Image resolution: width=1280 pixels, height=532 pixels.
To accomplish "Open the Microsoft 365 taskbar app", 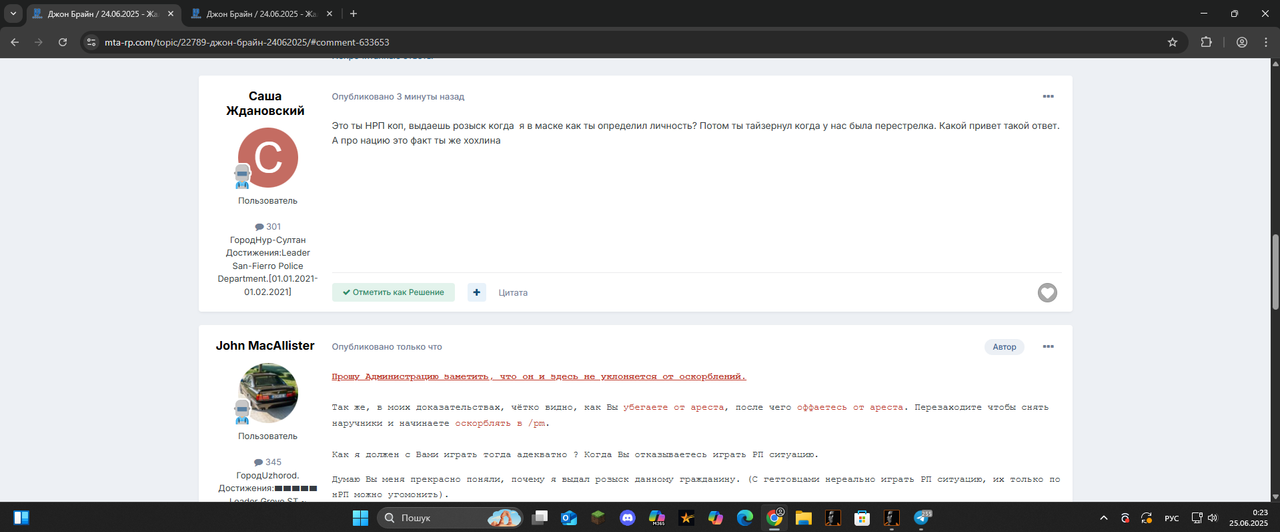I will 657,518.
